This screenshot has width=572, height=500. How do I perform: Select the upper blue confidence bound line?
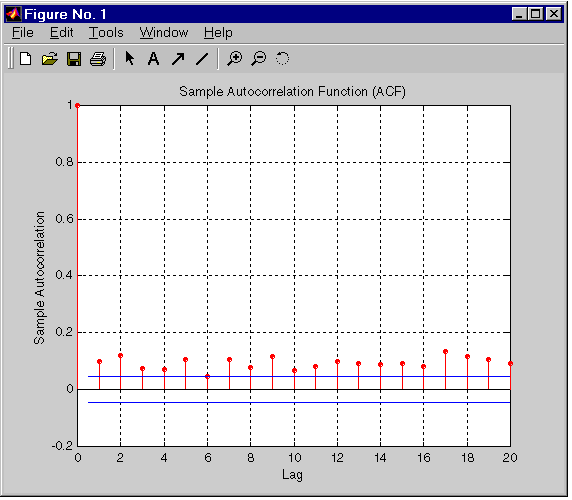299,376
